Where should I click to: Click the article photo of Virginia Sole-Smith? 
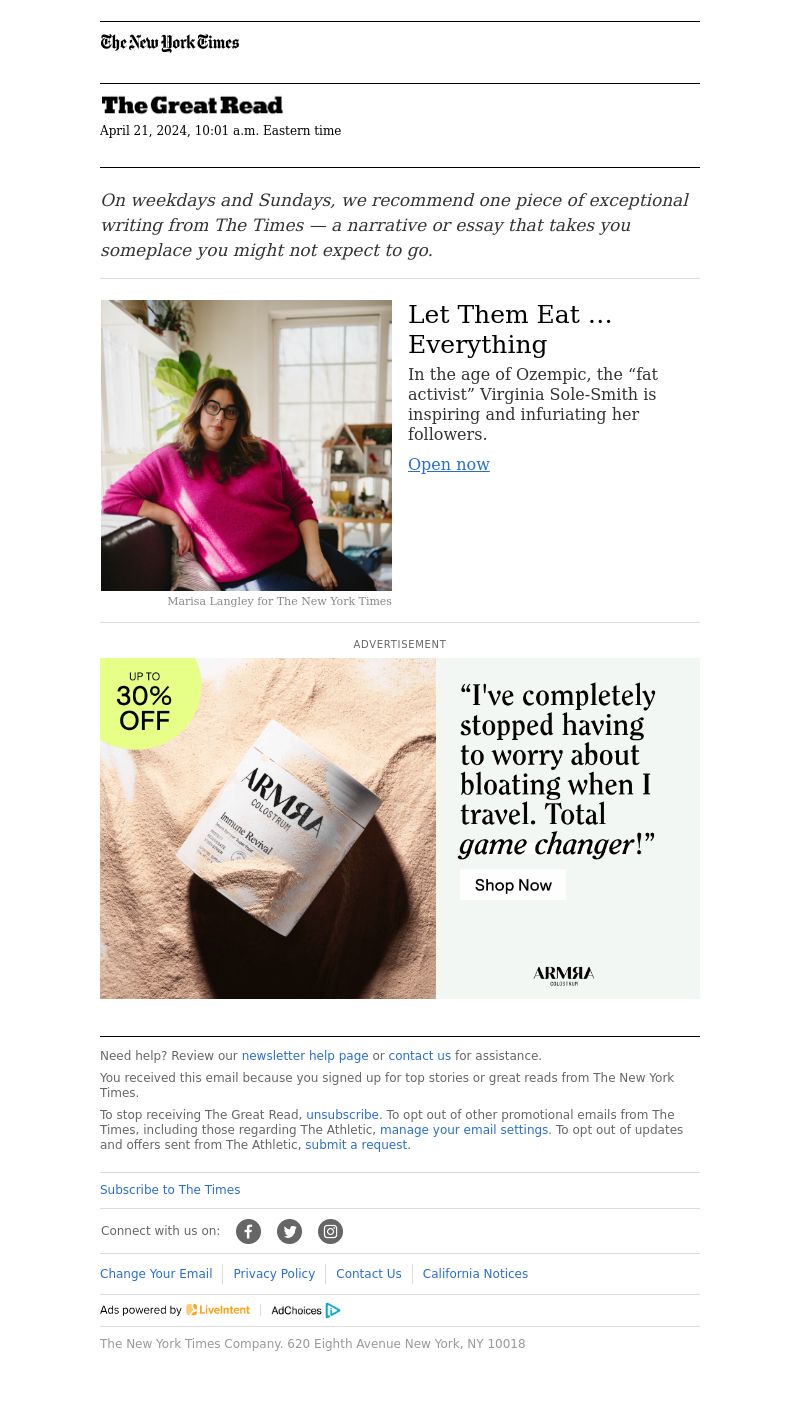point(246,445)
